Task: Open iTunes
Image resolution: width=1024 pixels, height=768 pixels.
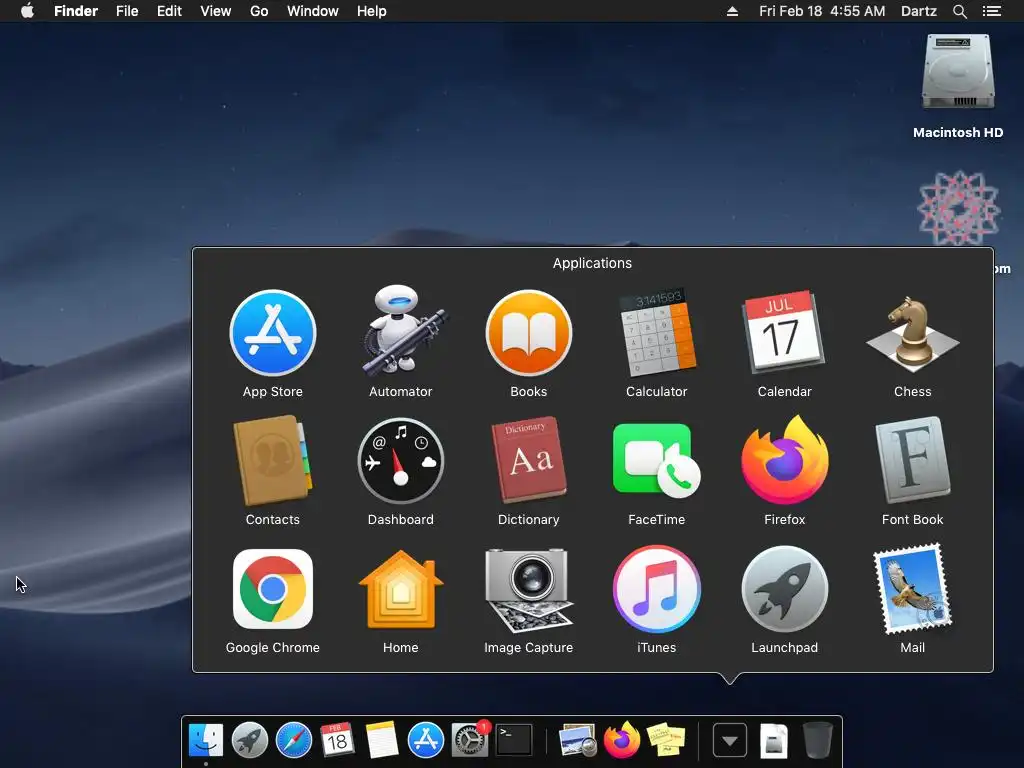Action: coord(656,589)
